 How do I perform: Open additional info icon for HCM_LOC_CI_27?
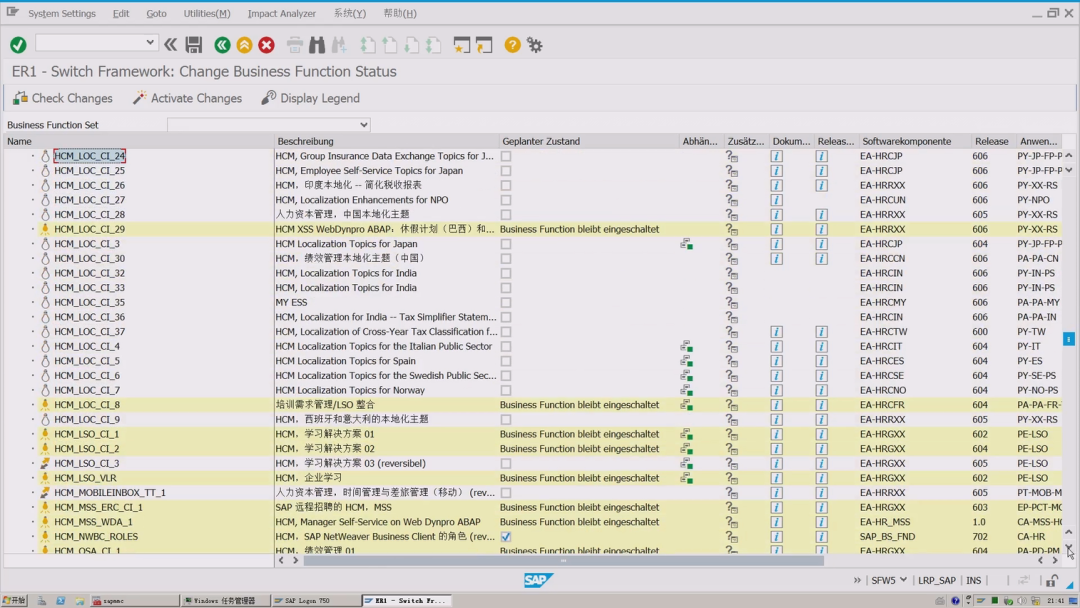coord(731,200)
